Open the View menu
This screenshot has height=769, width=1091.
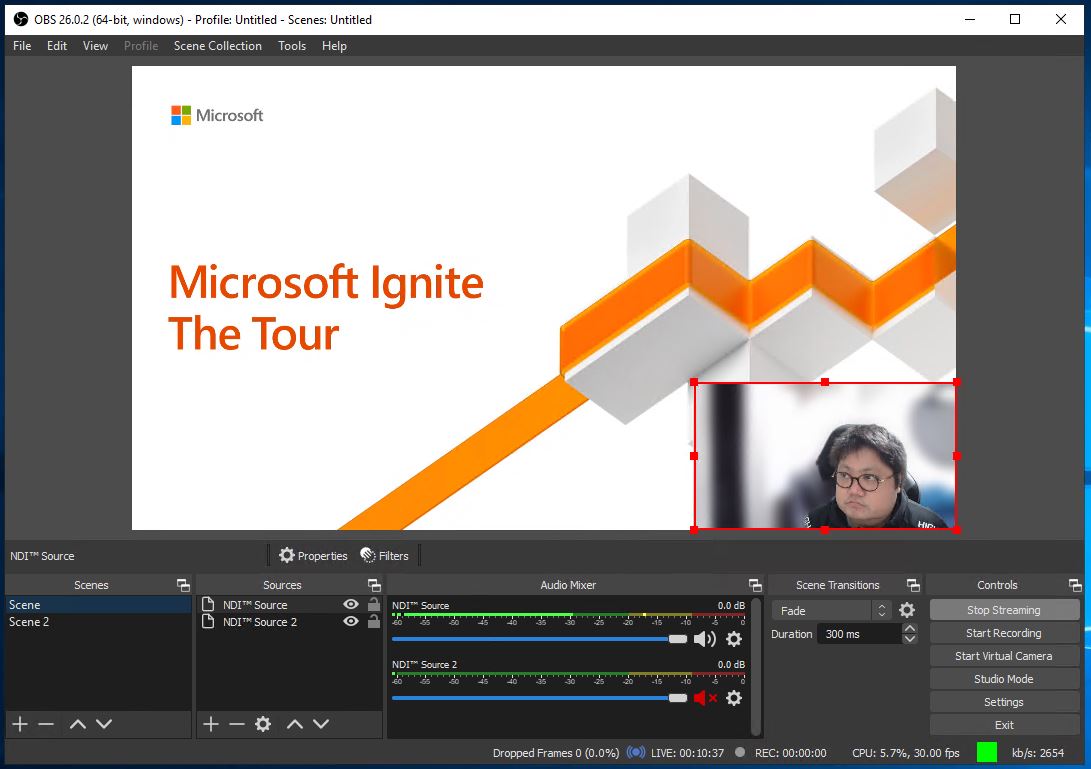95,46
